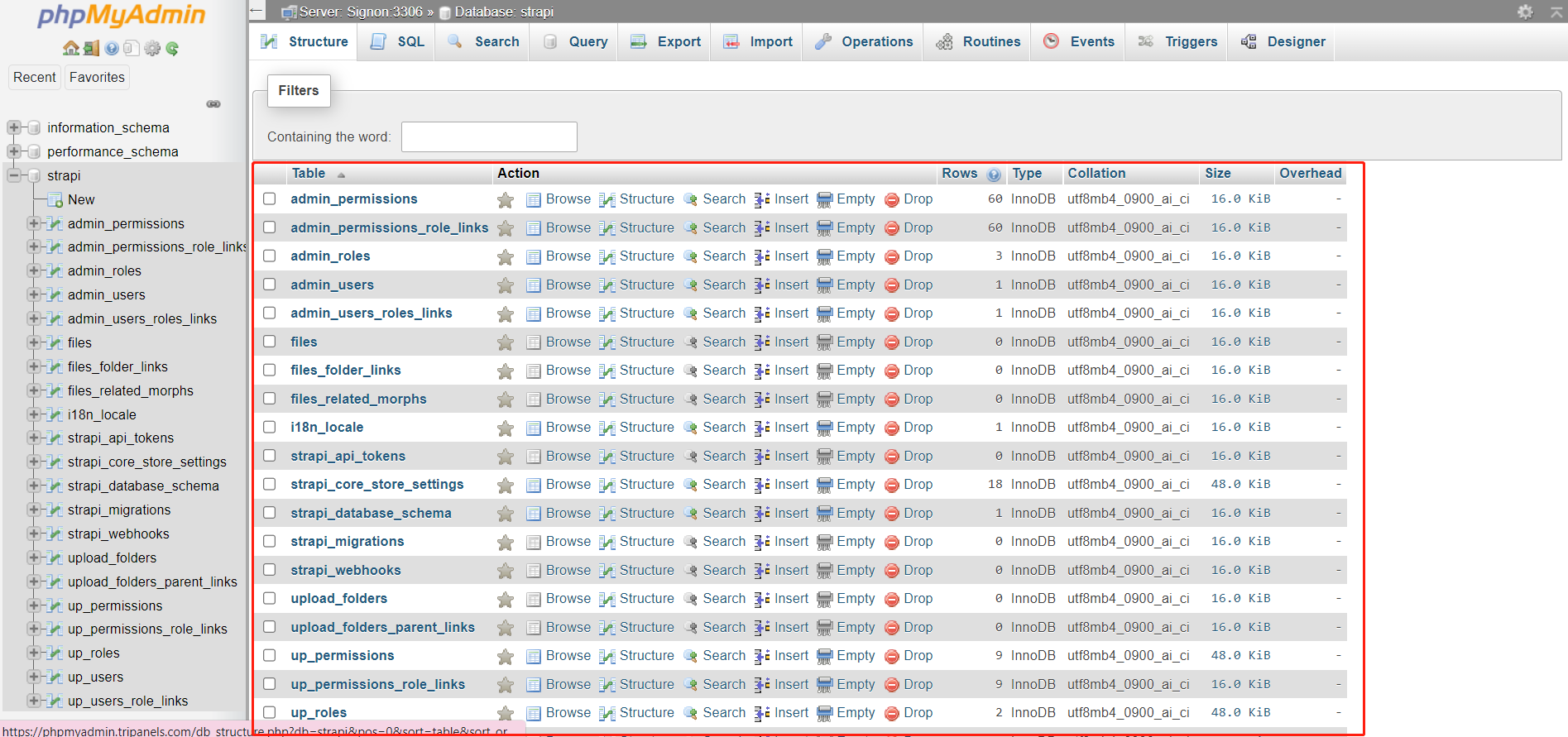Select checkbox for admin_users_roles_links
1568x737 pixels.
click(270, 313)
